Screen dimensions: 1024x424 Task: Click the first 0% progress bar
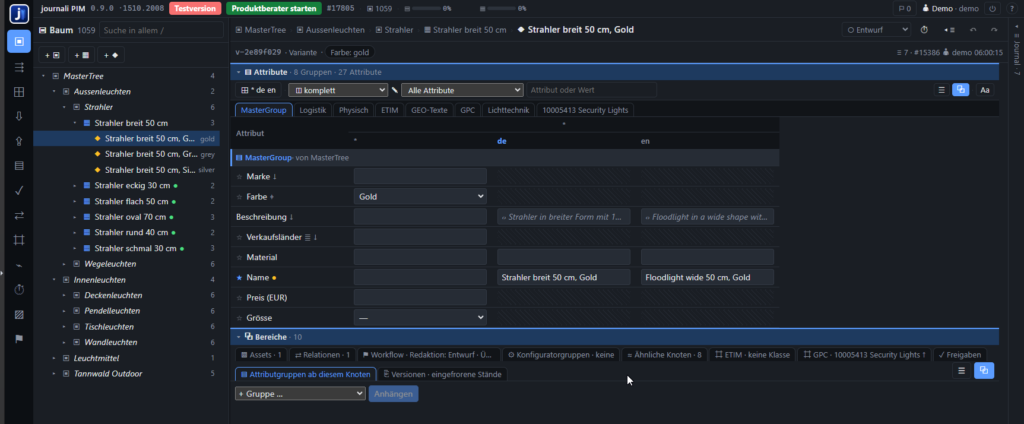pyautogui.click(x=428, y=9)
